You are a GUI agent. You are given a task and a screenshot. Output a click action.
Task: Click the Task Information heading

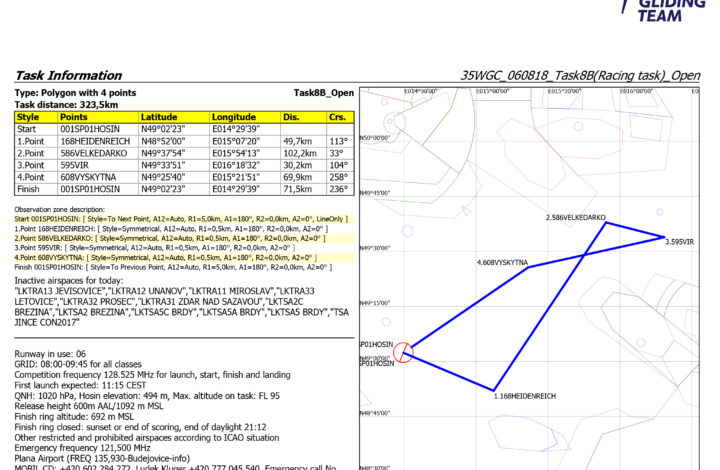67,76
